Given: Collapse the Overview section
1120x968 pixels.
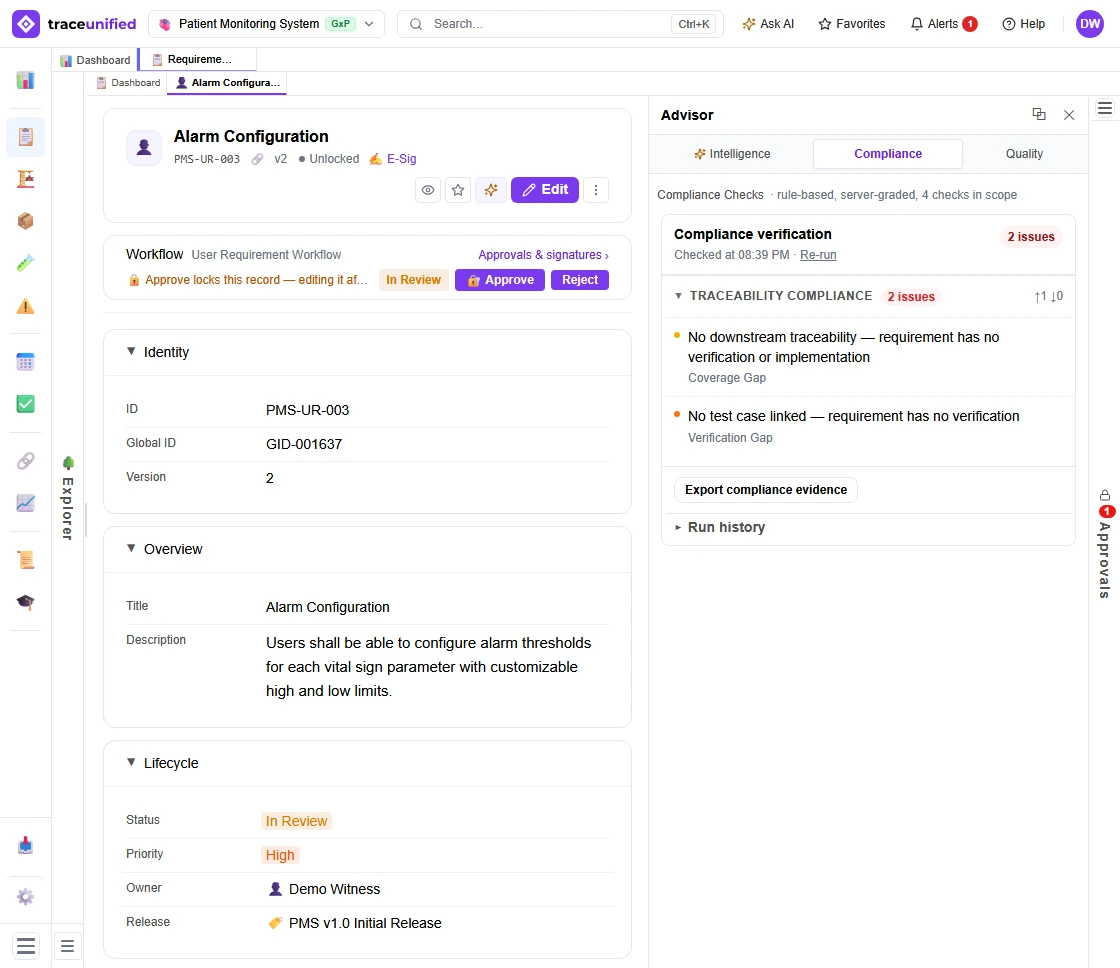Looking at the screenshot, I should tap(131, 549).
